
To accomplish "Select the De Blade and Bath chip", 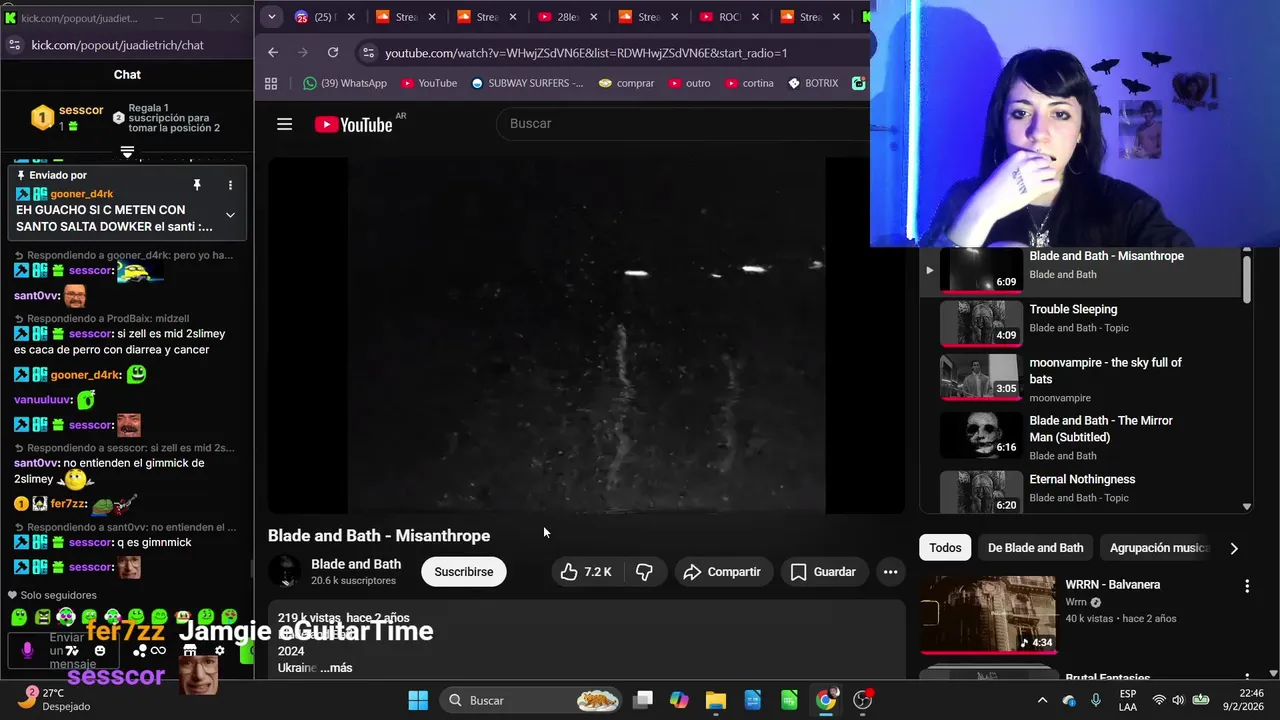I will pos(1035,548).
